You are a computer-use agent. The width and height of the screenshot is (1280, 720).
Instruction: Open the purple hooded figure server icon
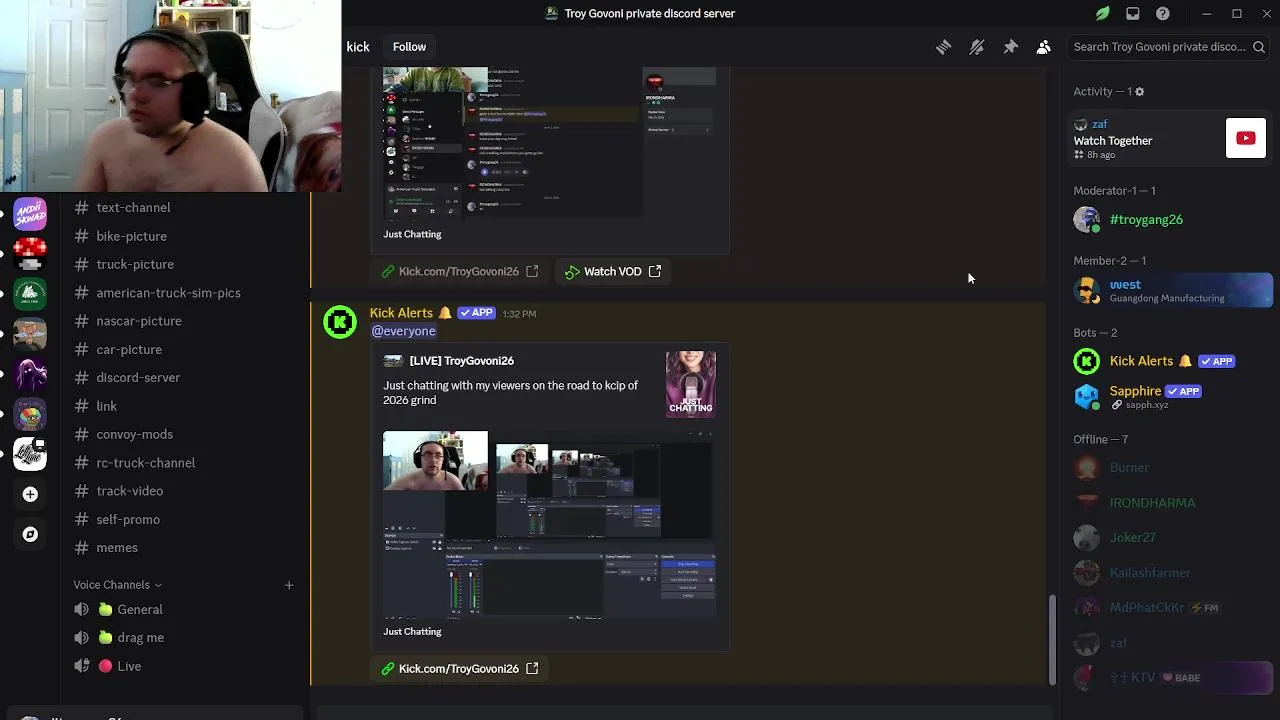pyautogui.click(x=30, y=374)
